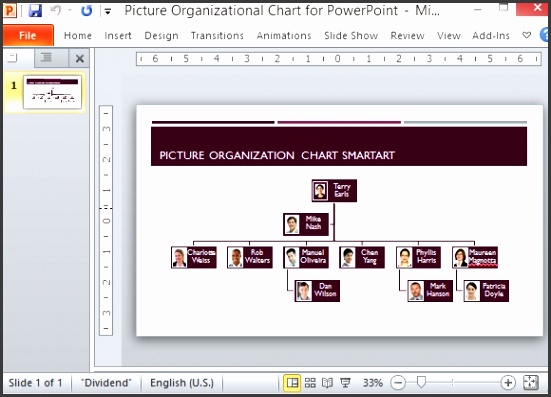Image resolution: width=551 pixels, height=397 pixels.
Task: Open the Slide Show ribbon tab
Action: click(x=351, y=35)
